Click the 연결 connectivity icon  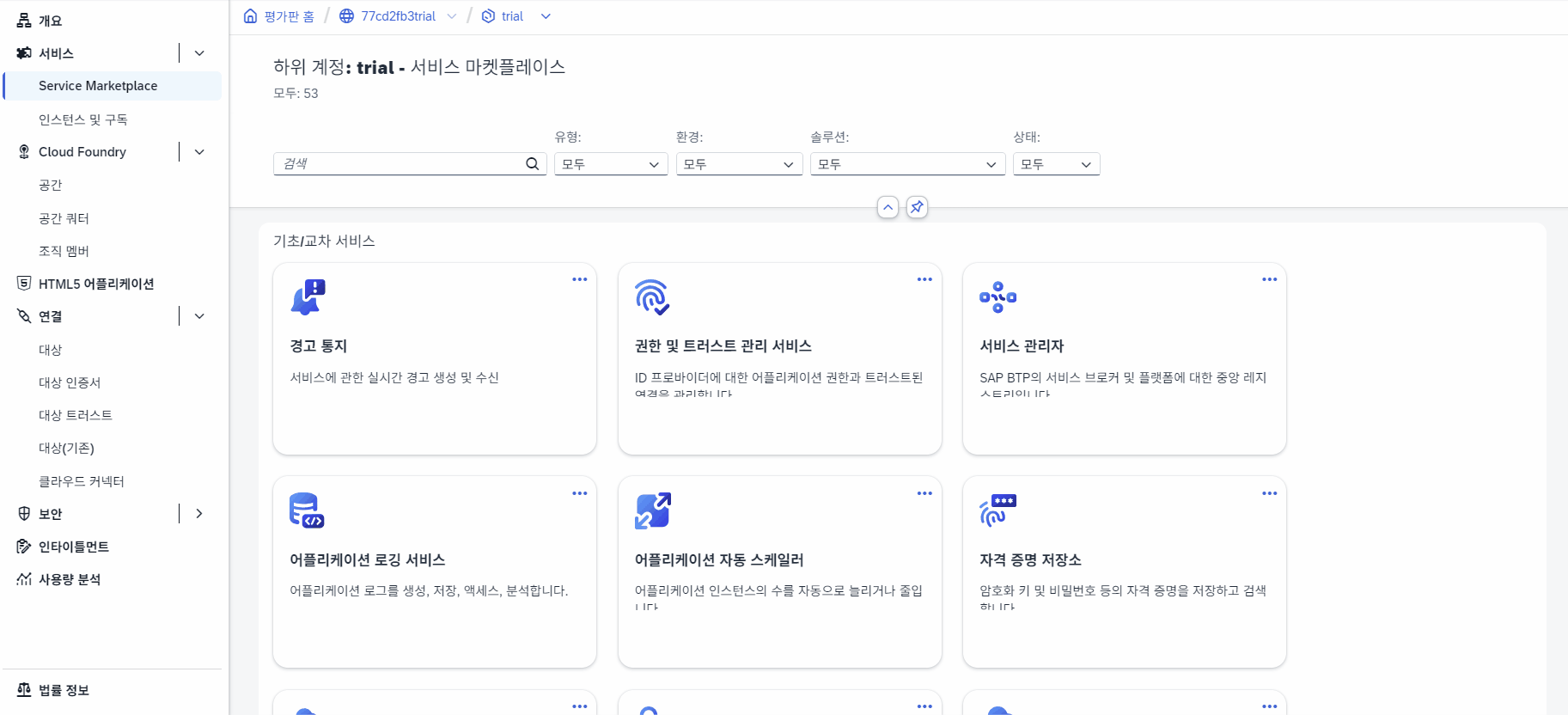[x=24, y=316]
